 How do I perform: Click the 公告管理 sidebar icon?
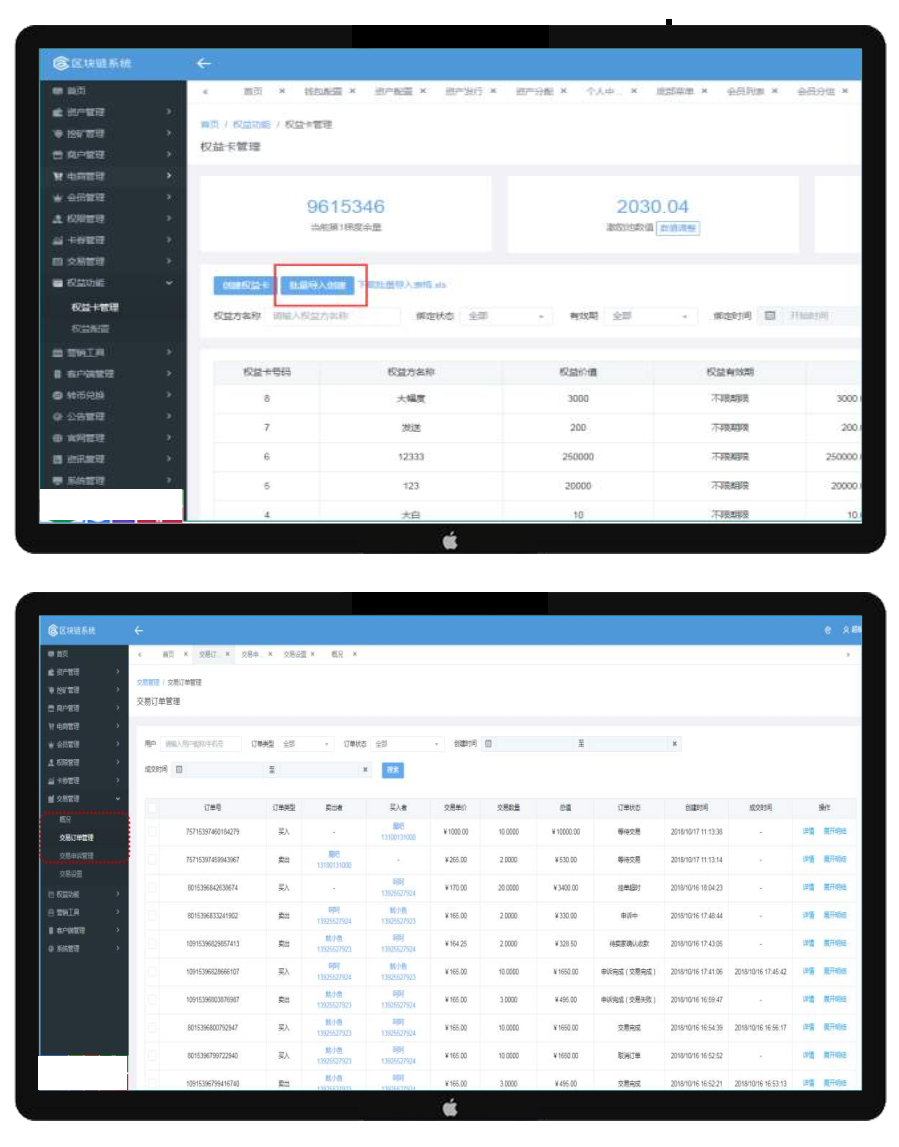[58, 417]
